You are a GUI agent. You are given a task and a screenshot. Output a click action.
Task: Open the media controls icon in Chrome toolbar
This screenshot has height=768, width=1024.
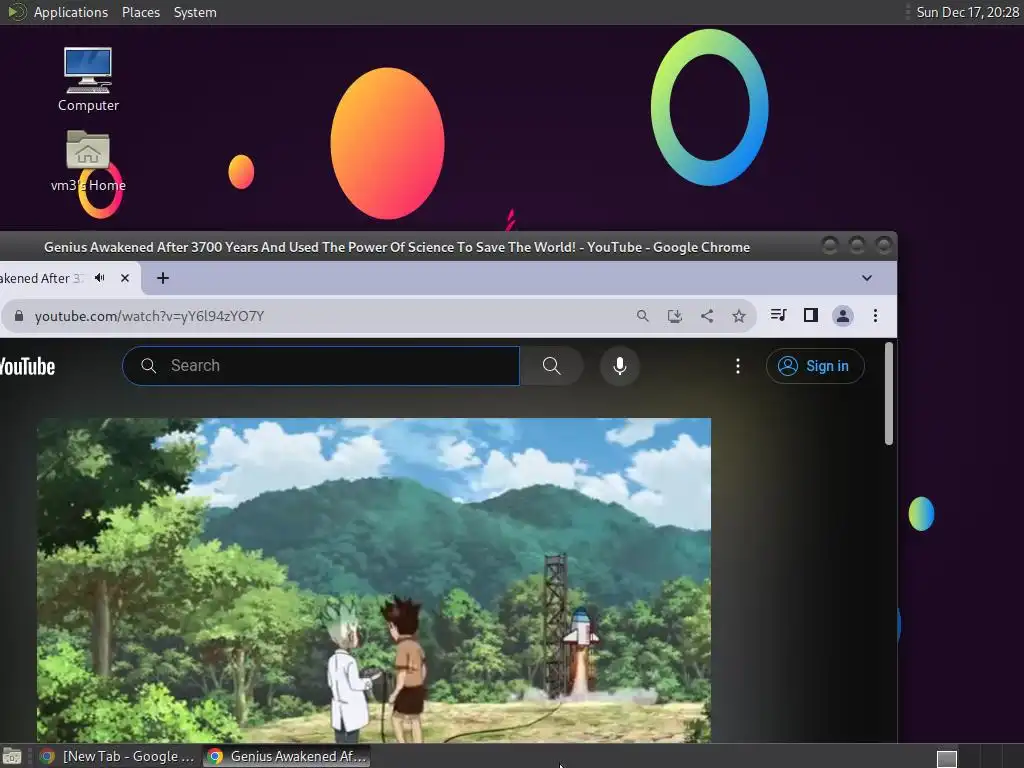(x=778, y=315)
